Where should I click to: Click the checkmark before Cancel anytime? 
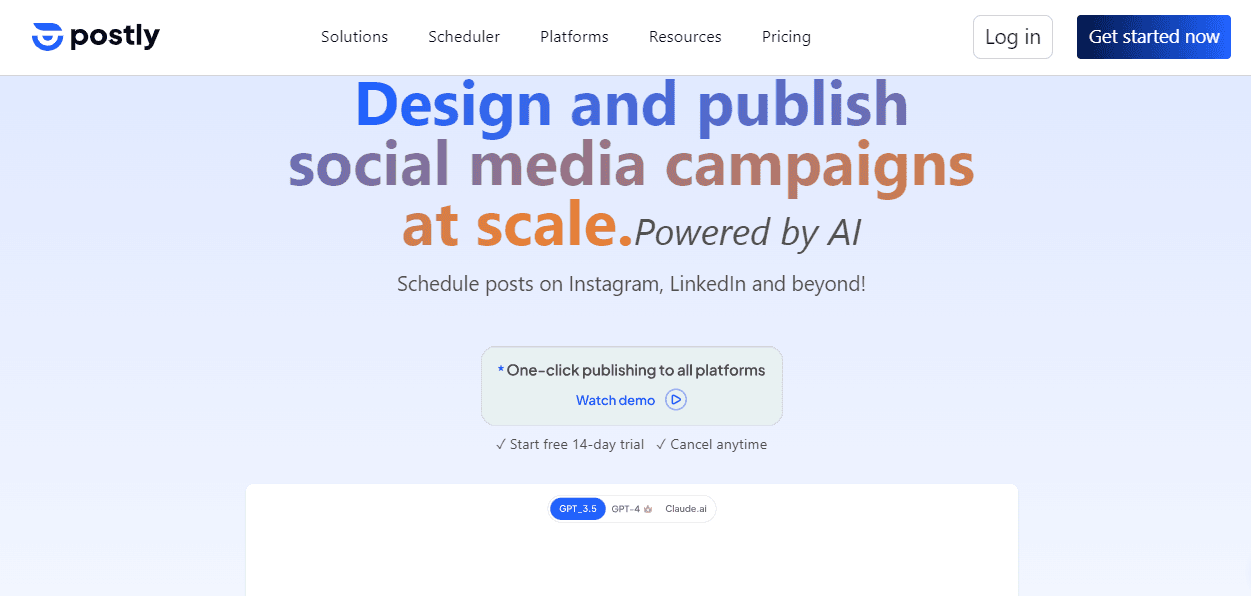(x=661, y=445)
